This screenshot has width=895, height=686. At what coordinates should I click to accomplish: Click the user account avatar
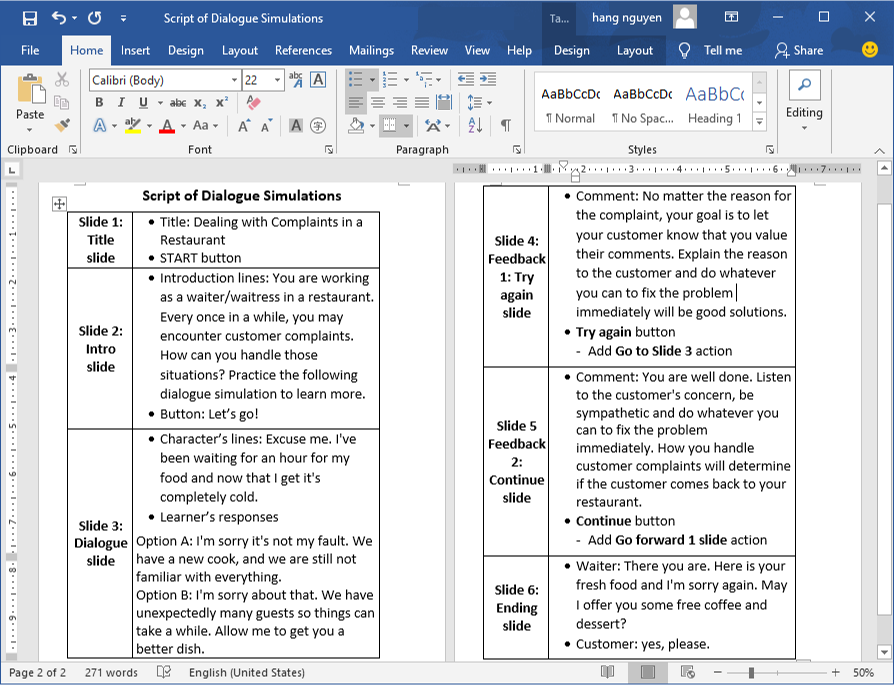[685, 17]
